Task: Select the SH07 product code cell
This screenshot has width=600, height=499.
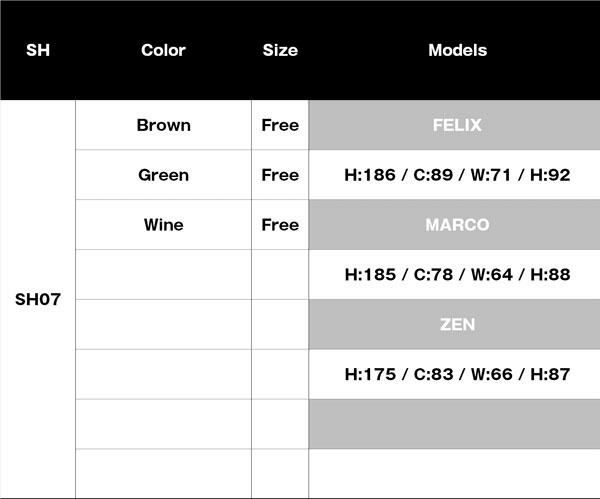Action: tap(38, 299)
